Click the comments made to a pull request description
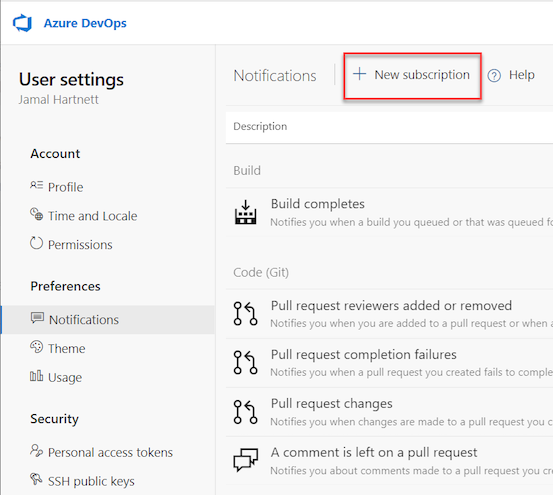This screenshot has height=495, width=553. (x=412, y=471)
